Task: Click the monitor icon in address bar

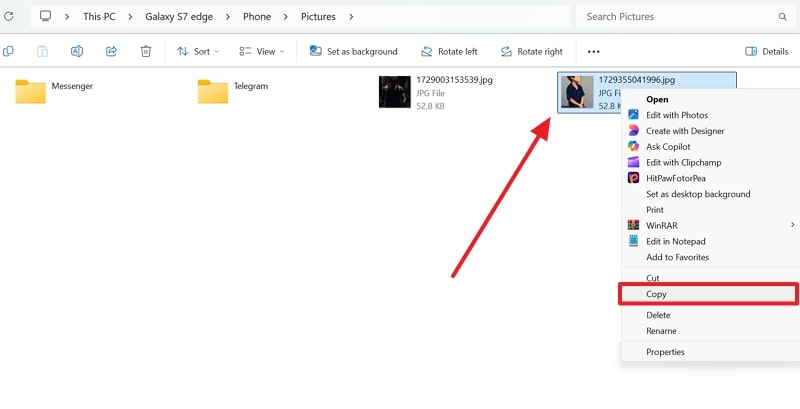Action: coord(46,17)
